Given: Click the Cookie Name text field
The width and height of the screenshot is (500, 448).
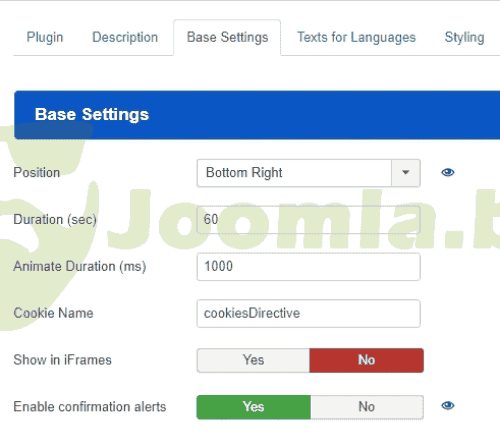Looking at the screenshot, I should 308,313.
